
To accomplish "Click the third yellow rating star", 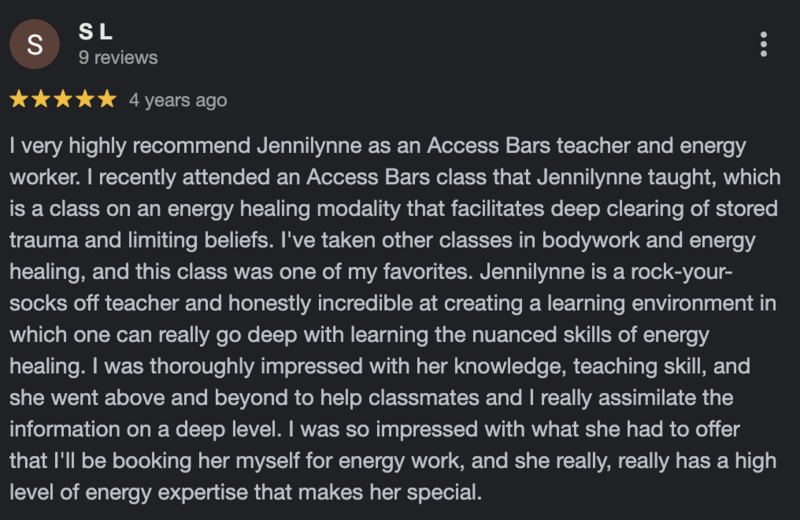I will (63, 99).
